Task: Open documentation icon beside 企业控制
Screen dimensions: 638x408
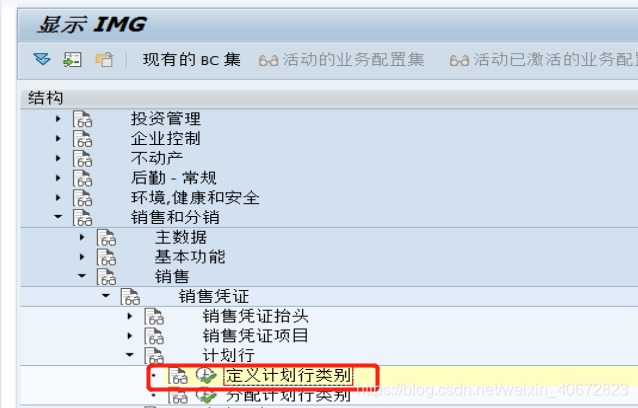Action: point(83,139)
